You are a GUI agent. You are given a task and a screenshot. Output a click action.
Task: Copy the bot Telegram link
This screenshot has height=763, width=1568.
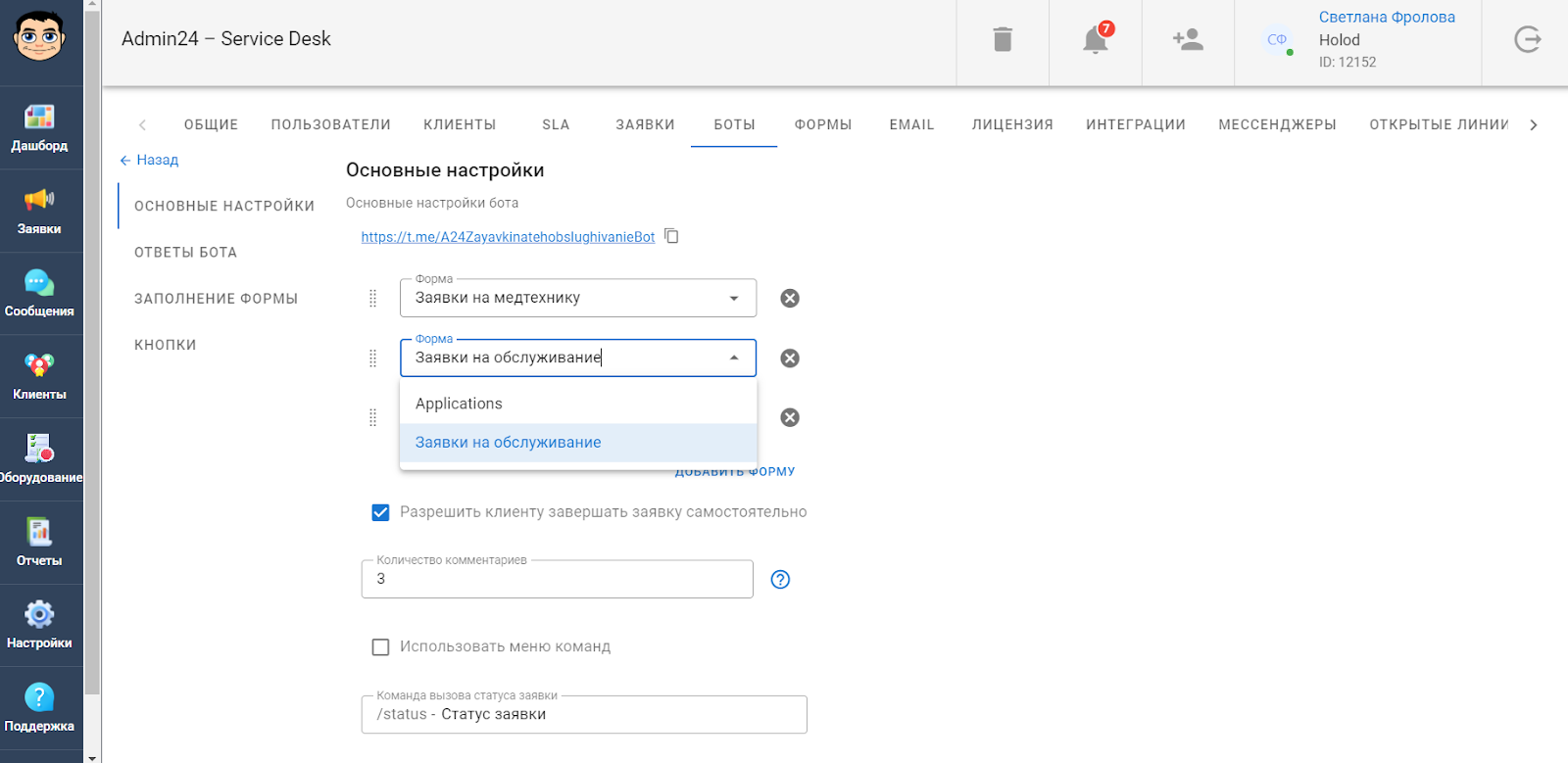click(x=671, y=236)
